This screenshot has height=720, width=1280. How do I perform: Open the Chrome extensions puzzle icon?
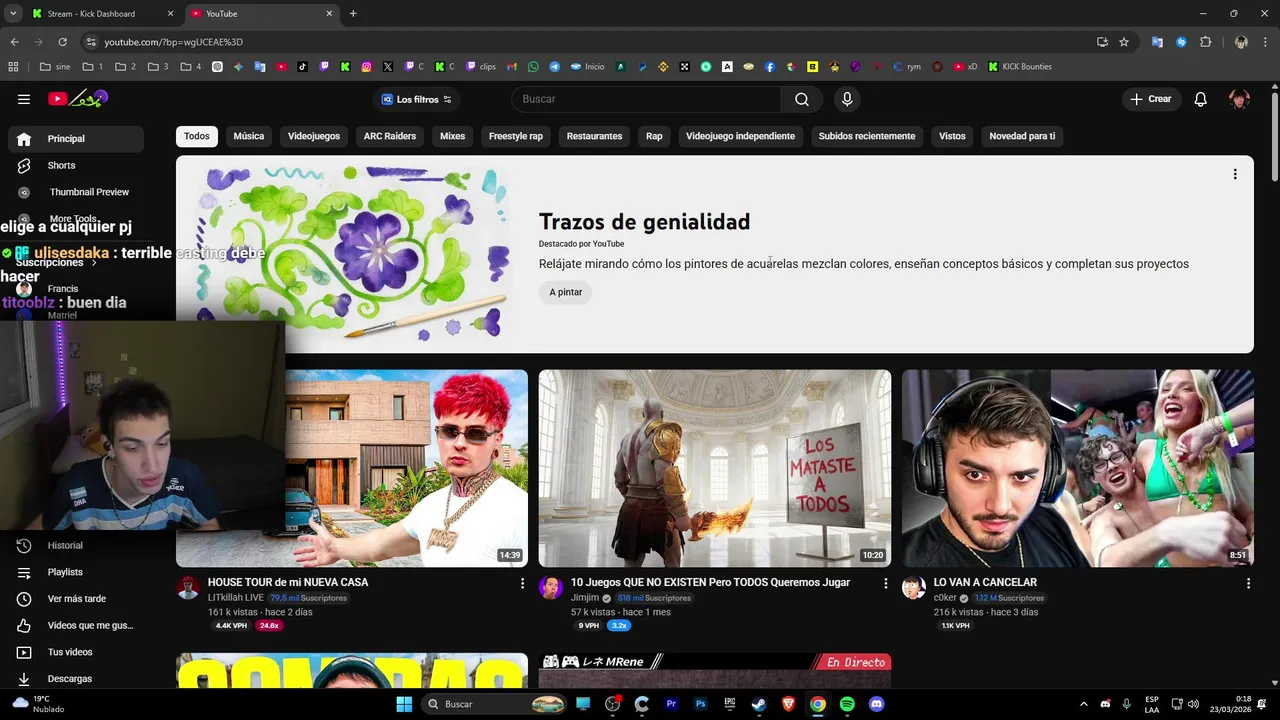1205,42
